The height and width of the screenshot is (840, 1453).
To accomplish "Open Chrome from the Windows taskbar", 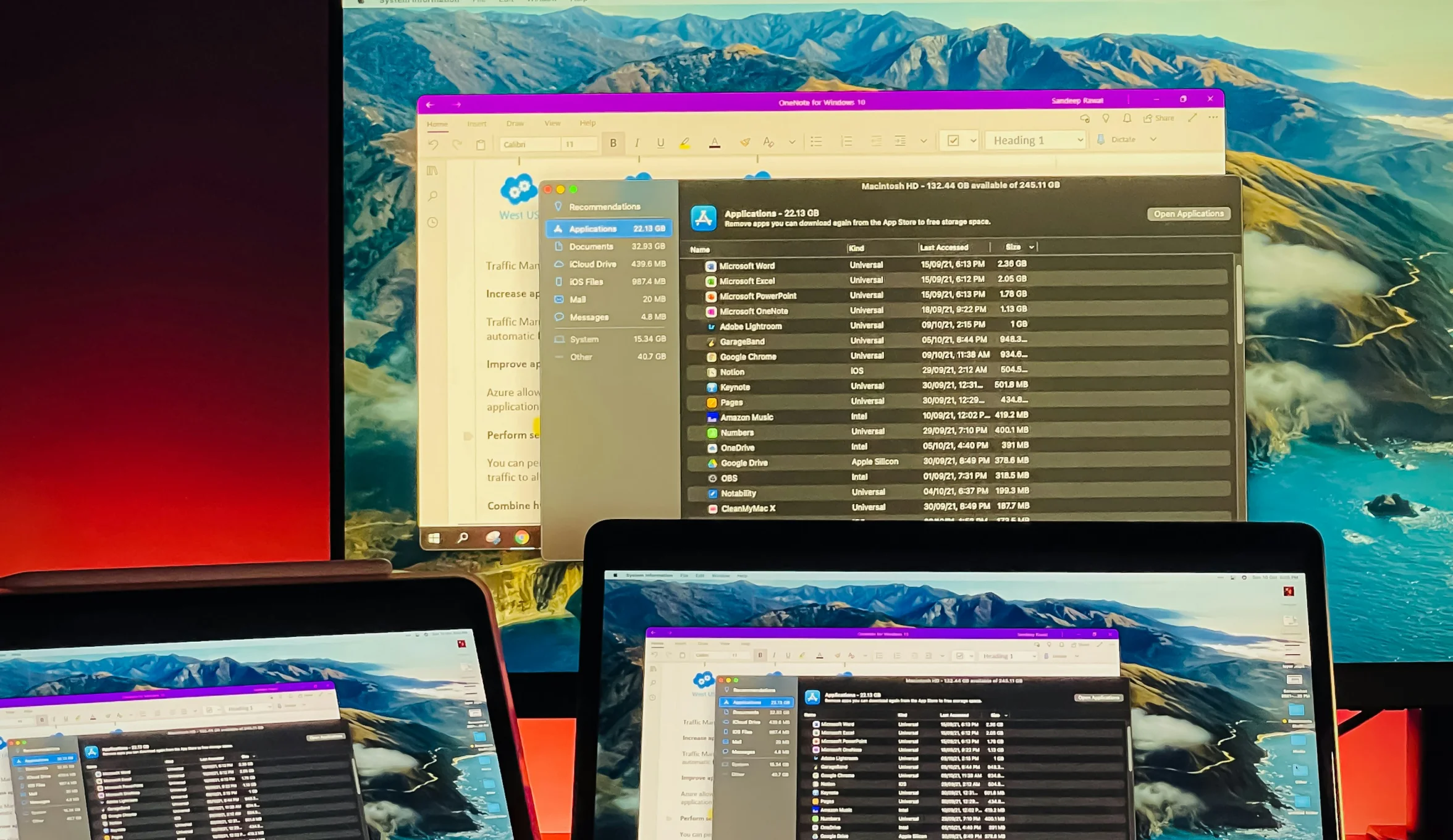I will (x=521, y=538).
